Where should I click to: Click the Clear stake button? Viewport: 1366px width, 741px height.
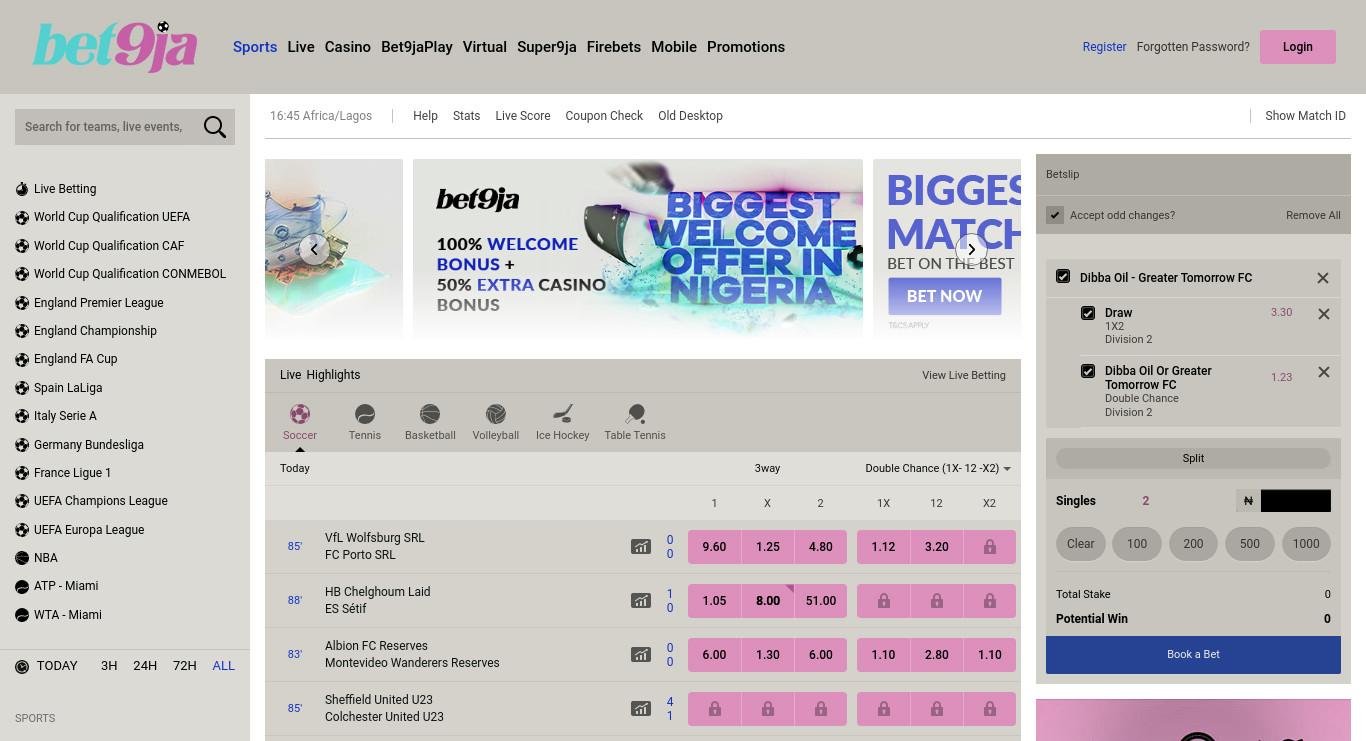[1081, 544]
